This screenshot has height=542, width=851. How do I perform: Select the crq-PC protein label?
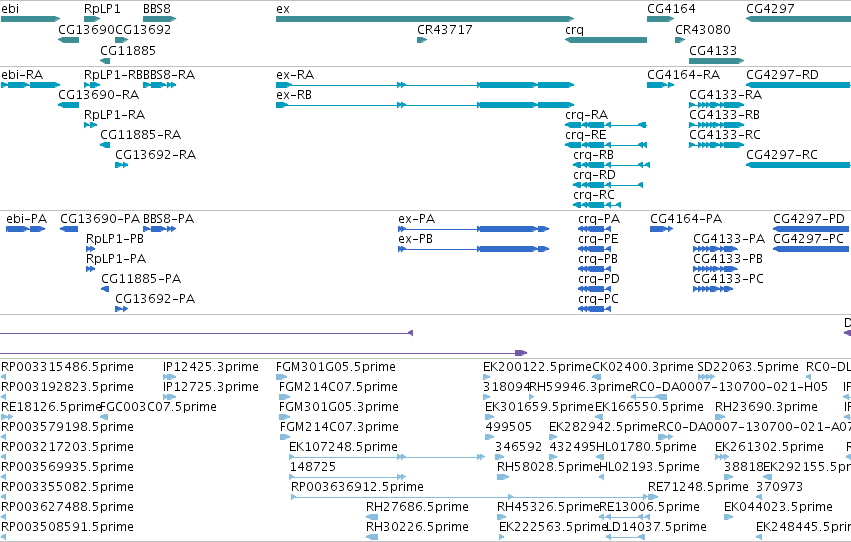point(598,298)
